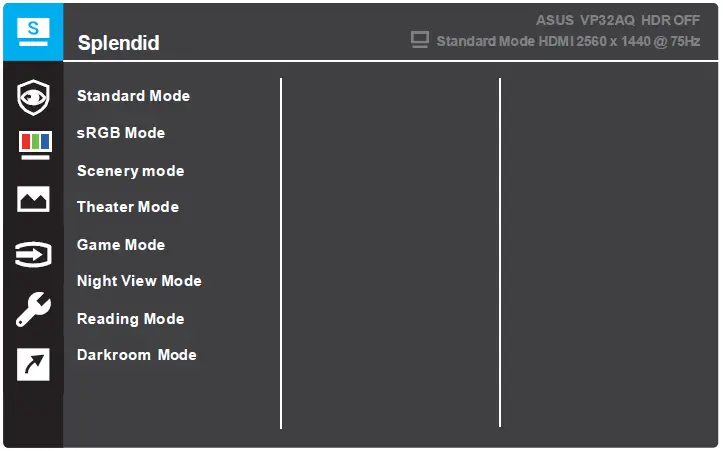The height and width of the screenshot is (451, 723).
Task: Click the small monitor icon in header
Action: [420, 40]
